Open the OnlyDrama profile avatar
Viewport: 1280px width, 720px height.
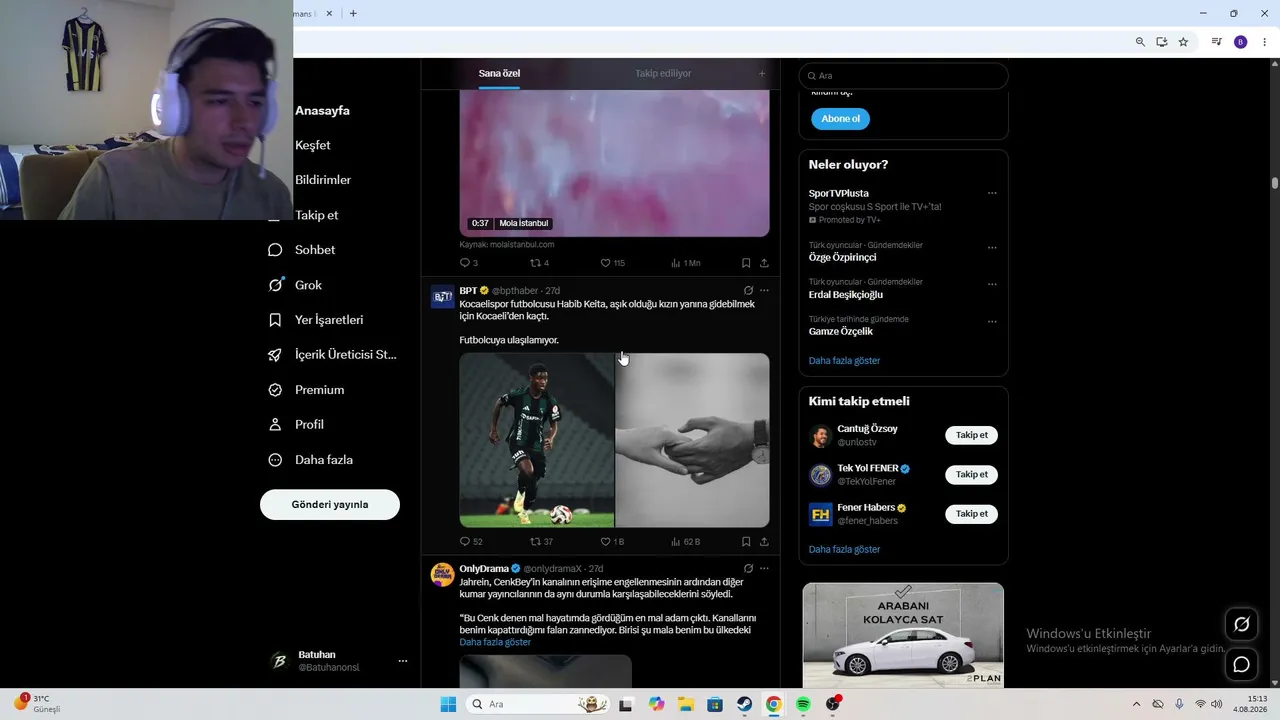[442, 574]
